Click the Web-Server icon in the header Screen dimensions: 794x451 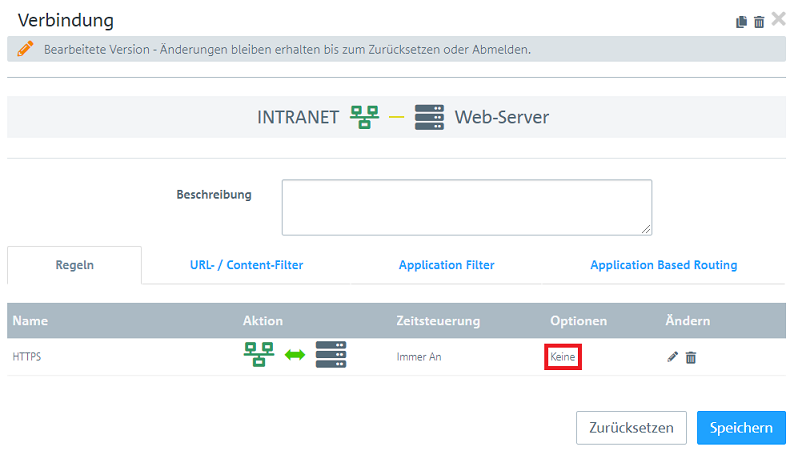[428, 117]
